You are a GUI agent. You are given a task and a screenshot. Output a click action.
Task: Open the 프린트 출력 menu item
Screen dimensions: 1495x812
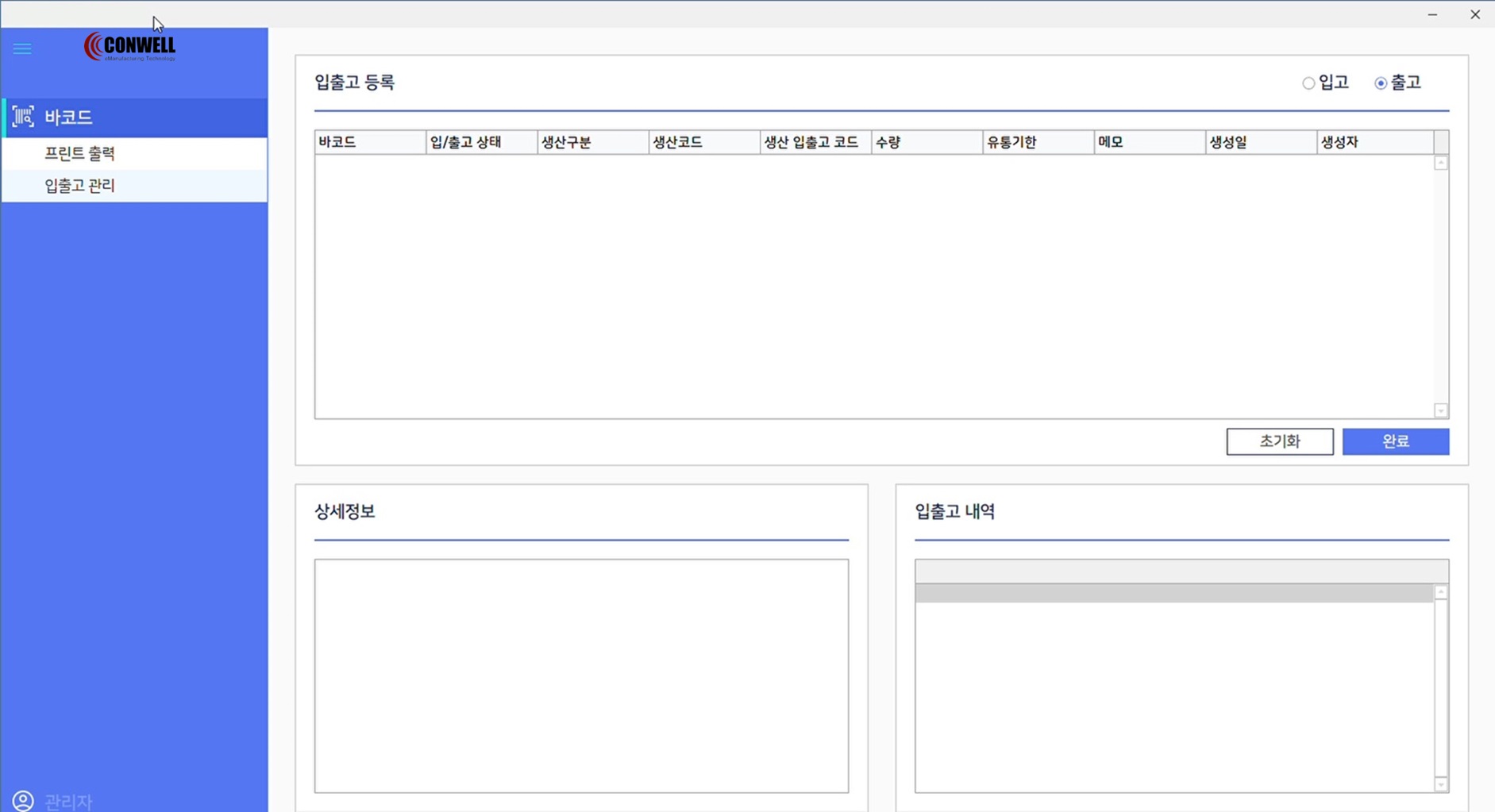(80, 153)
